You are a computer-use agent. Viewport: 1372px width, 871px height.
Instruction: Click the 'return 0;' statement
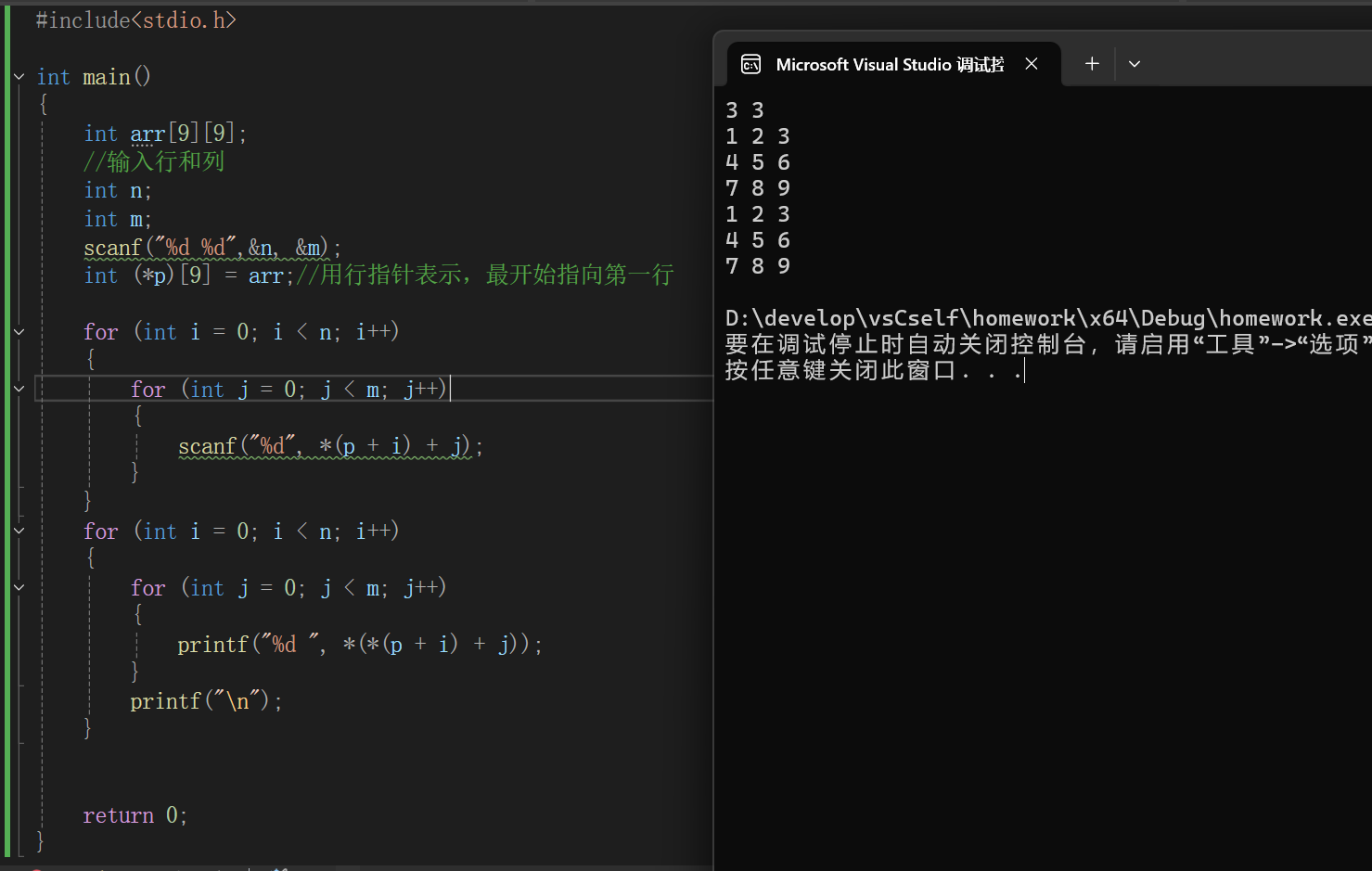[x=135, y=815]
